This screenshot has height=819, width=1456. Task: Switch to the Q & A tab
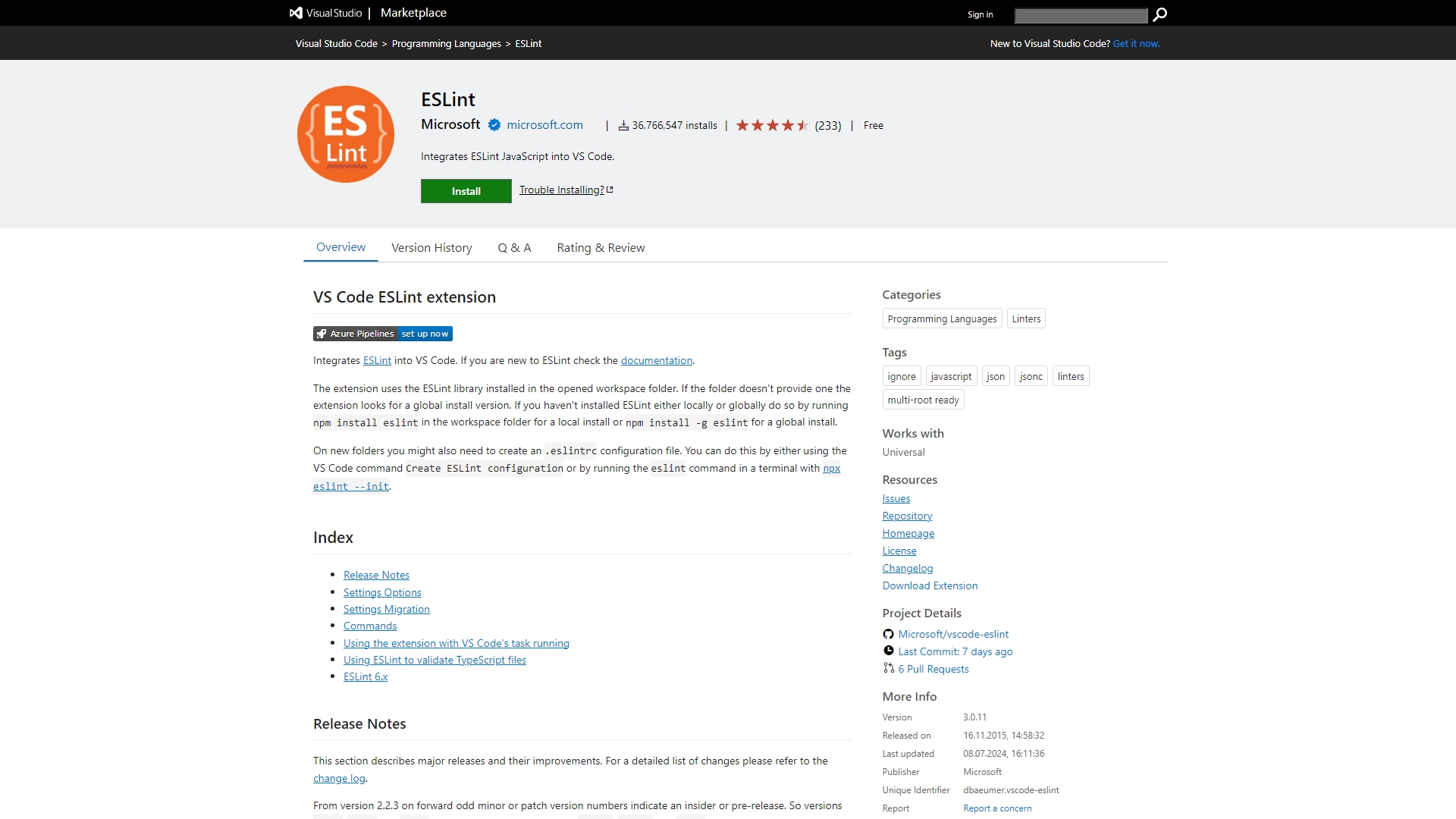click(514, 248)
